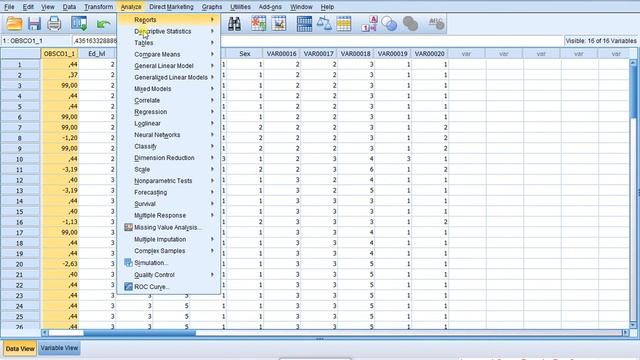The height and width of the screenshot is (360, 640).
Task: Expand the Quality Control submenu arrow
Action: (212, 275)
